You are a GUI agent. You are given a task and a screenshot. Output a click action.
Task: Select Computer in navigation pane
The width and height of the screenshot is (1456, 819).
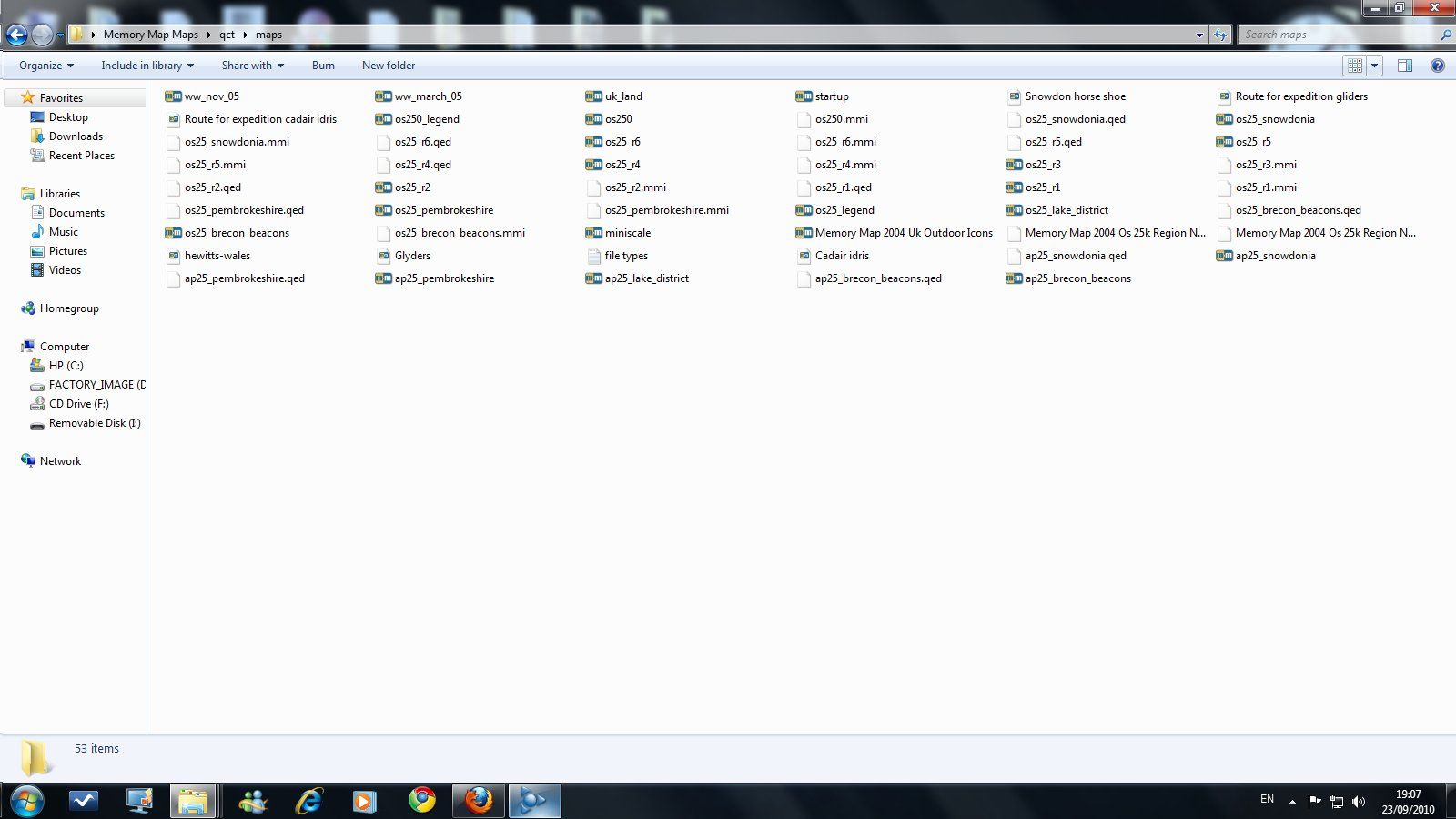tap(65, 347)
